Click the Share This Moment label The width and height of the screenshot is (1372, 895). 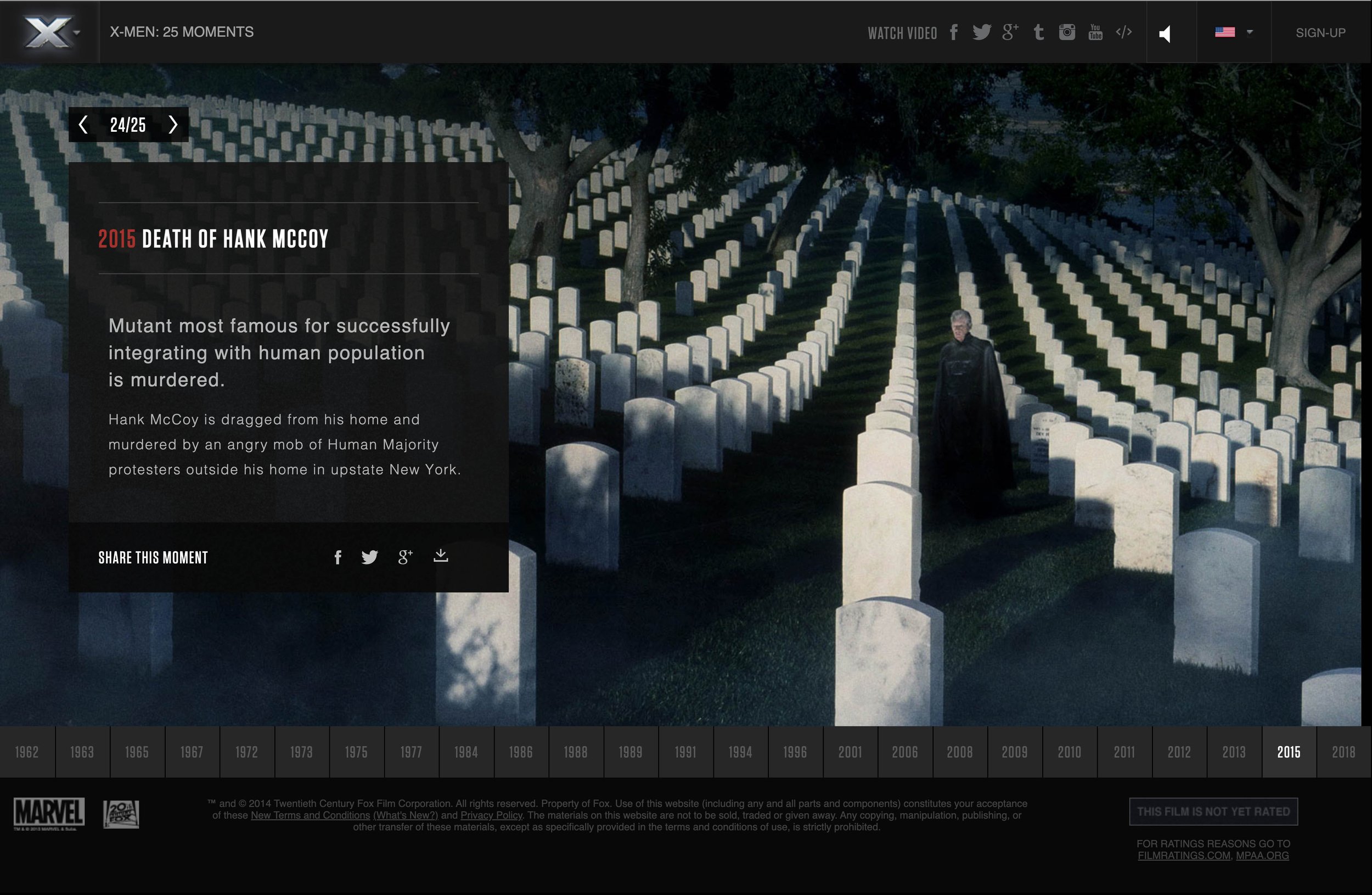pyautogui.click(x=153, y=558)
